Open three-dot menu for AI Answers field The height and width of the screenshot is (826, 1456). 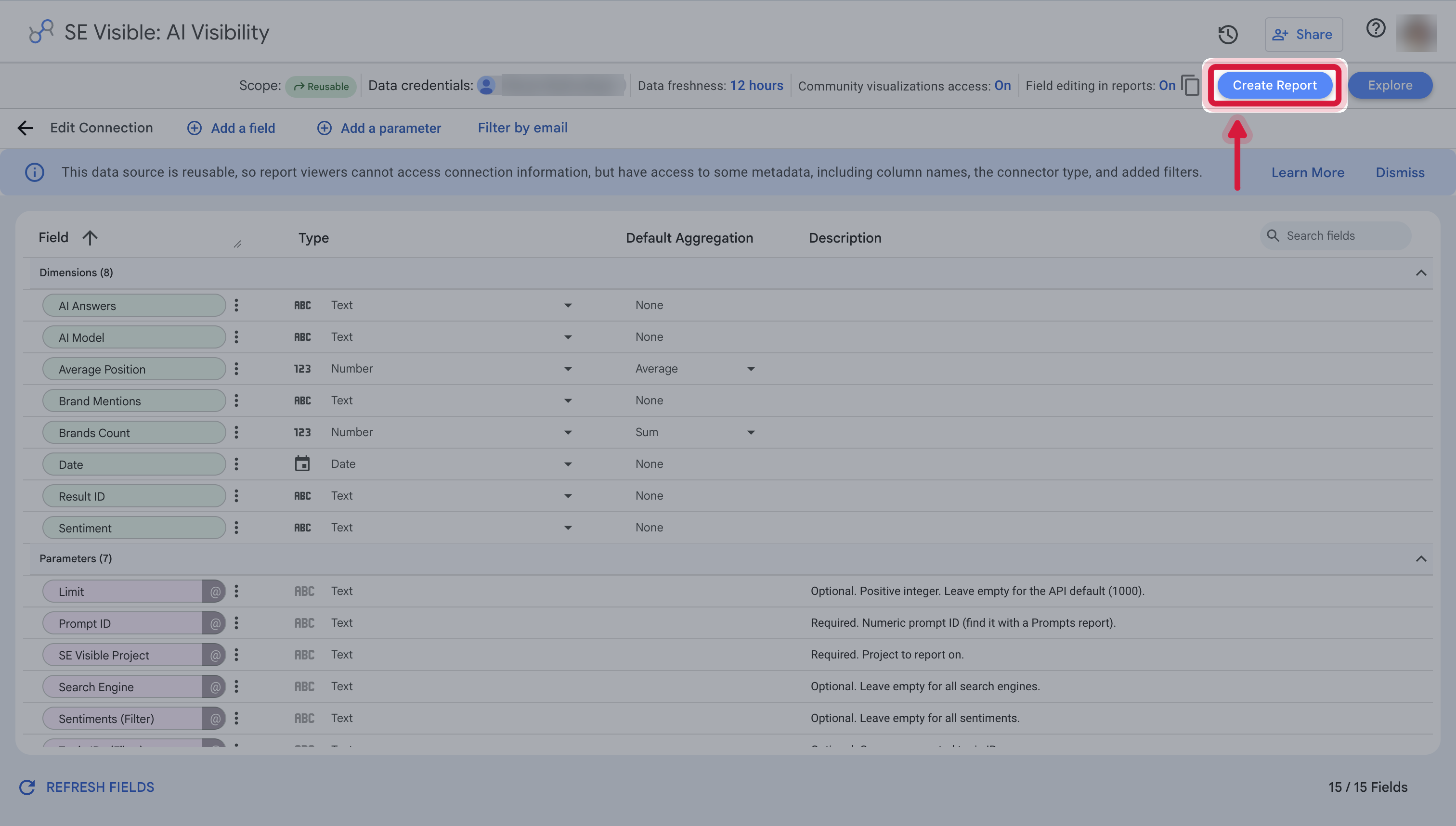[236, 305]
